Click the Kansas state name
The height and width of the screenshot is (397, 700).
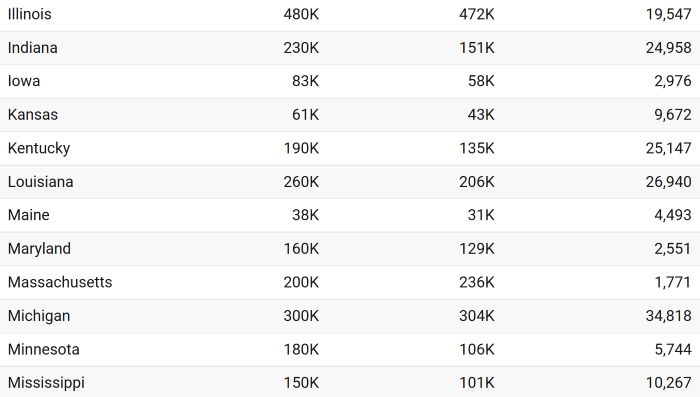(33, 115)
